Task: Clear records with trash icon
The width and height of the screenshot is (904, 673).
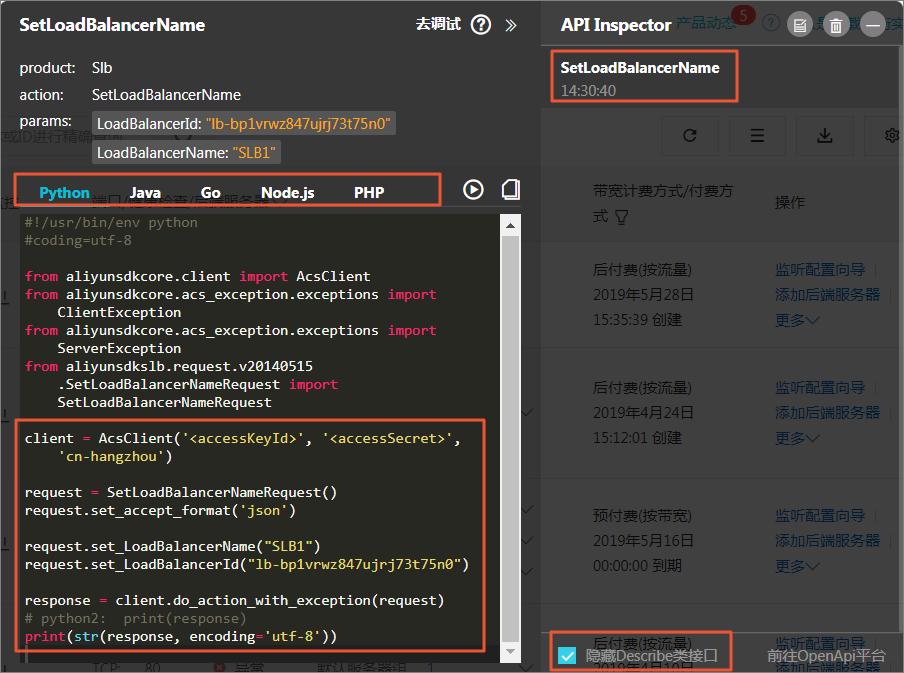Action: coord(836,25)
